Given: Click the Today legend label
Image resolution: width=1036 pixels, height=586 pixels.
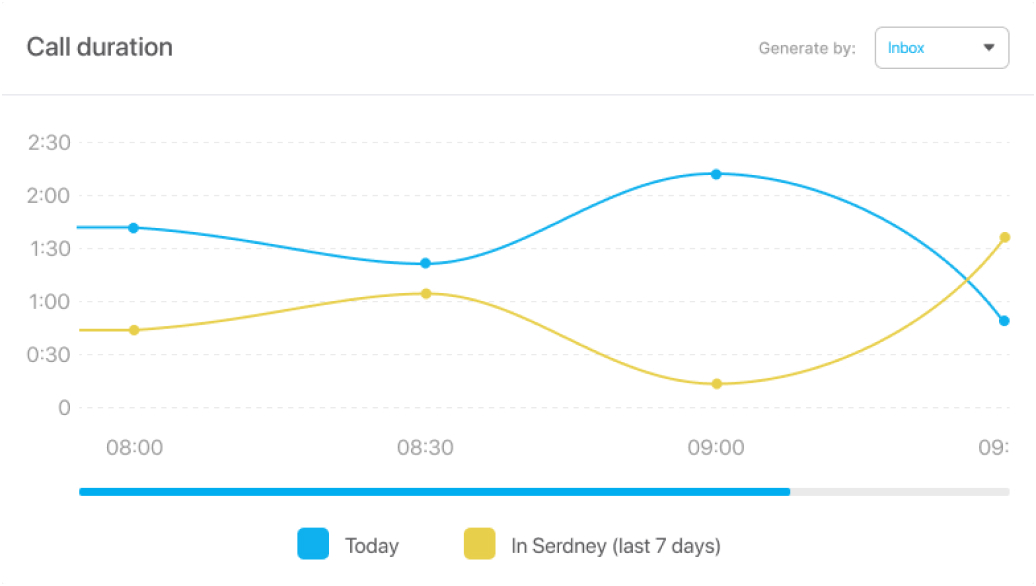Looking at the screenshot, I should (x=372, y=546).
